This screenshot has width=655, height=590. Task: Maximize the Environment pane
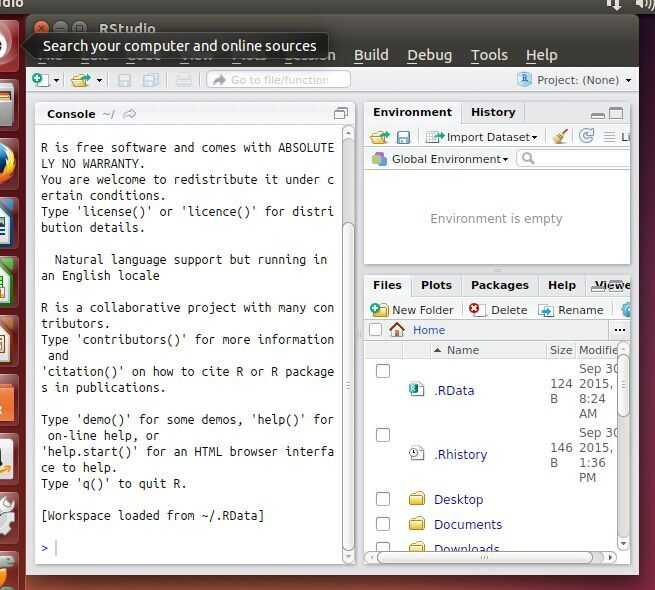point(616,113)
